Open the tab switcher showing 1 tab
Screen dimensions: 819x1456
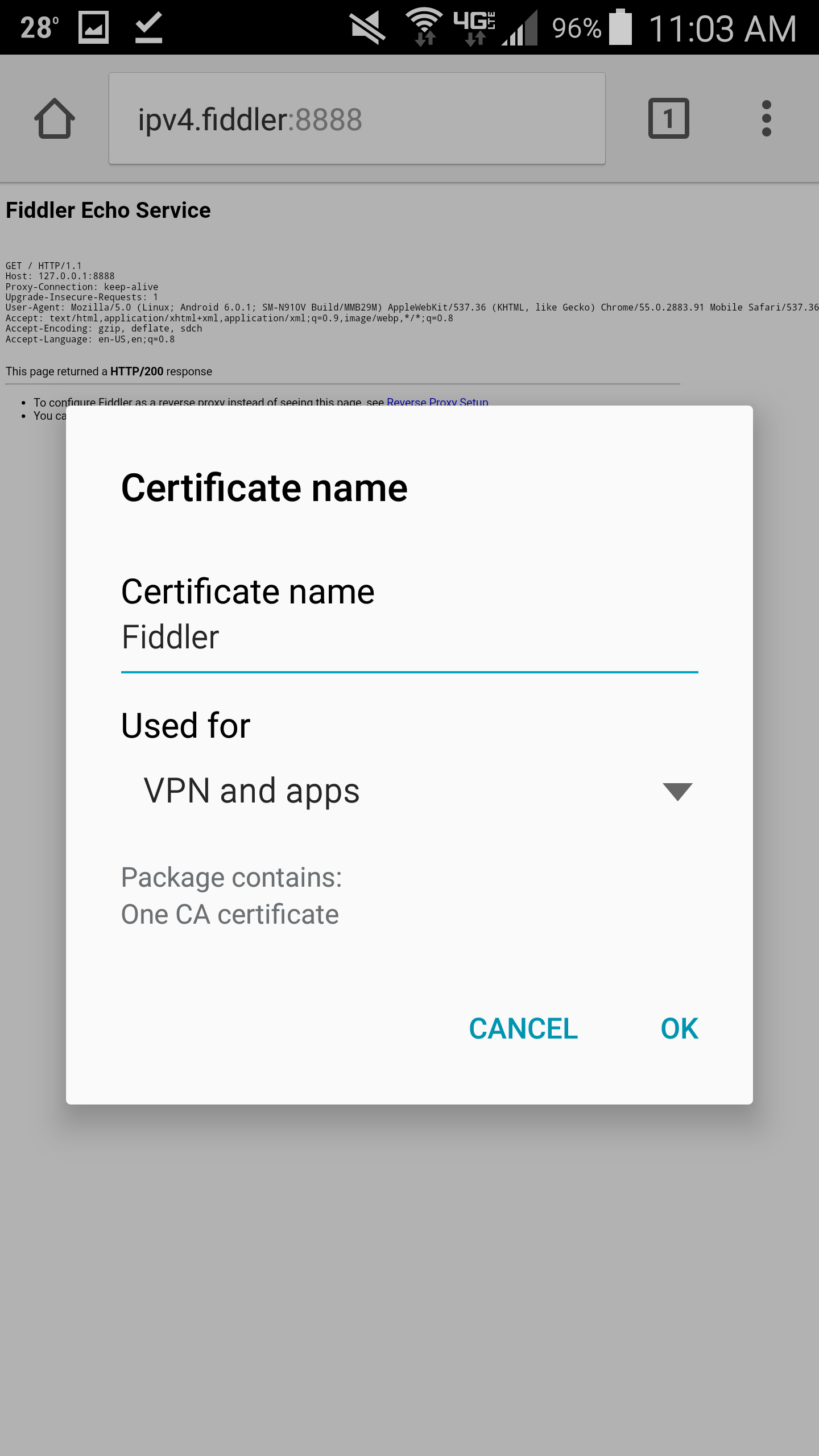click(x=668, y=118)
